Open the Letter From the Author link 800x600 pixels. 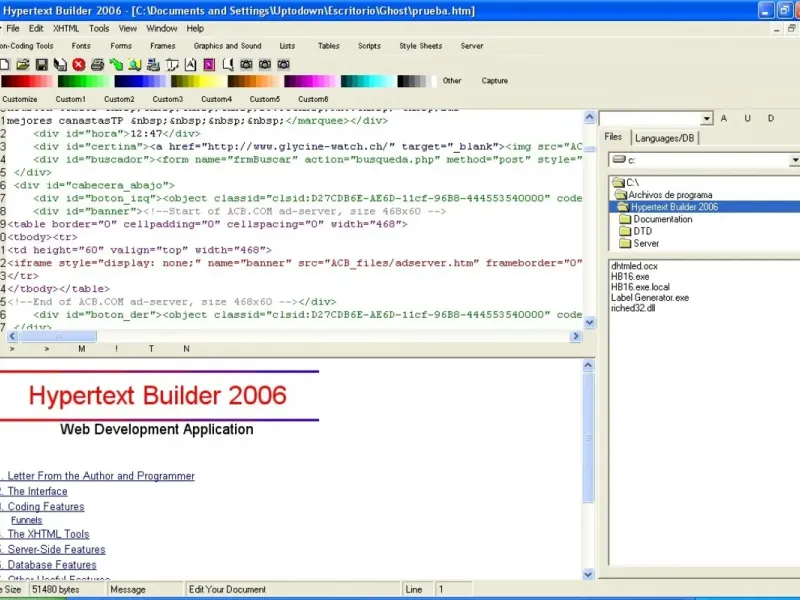point(101,476)
